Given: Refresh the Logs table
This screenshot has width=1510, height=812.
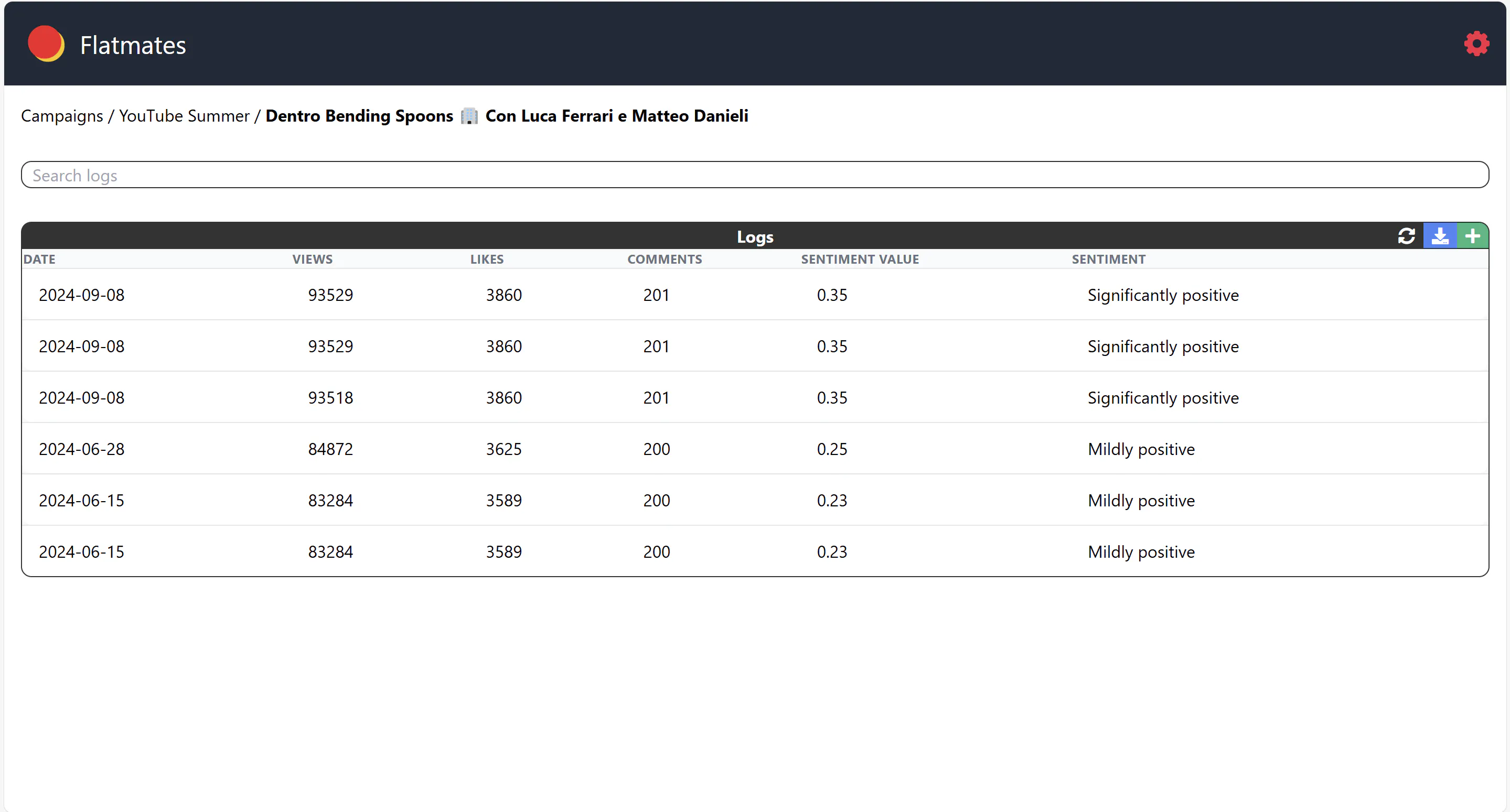Looking at the screenshot, I should (1406, 236).
